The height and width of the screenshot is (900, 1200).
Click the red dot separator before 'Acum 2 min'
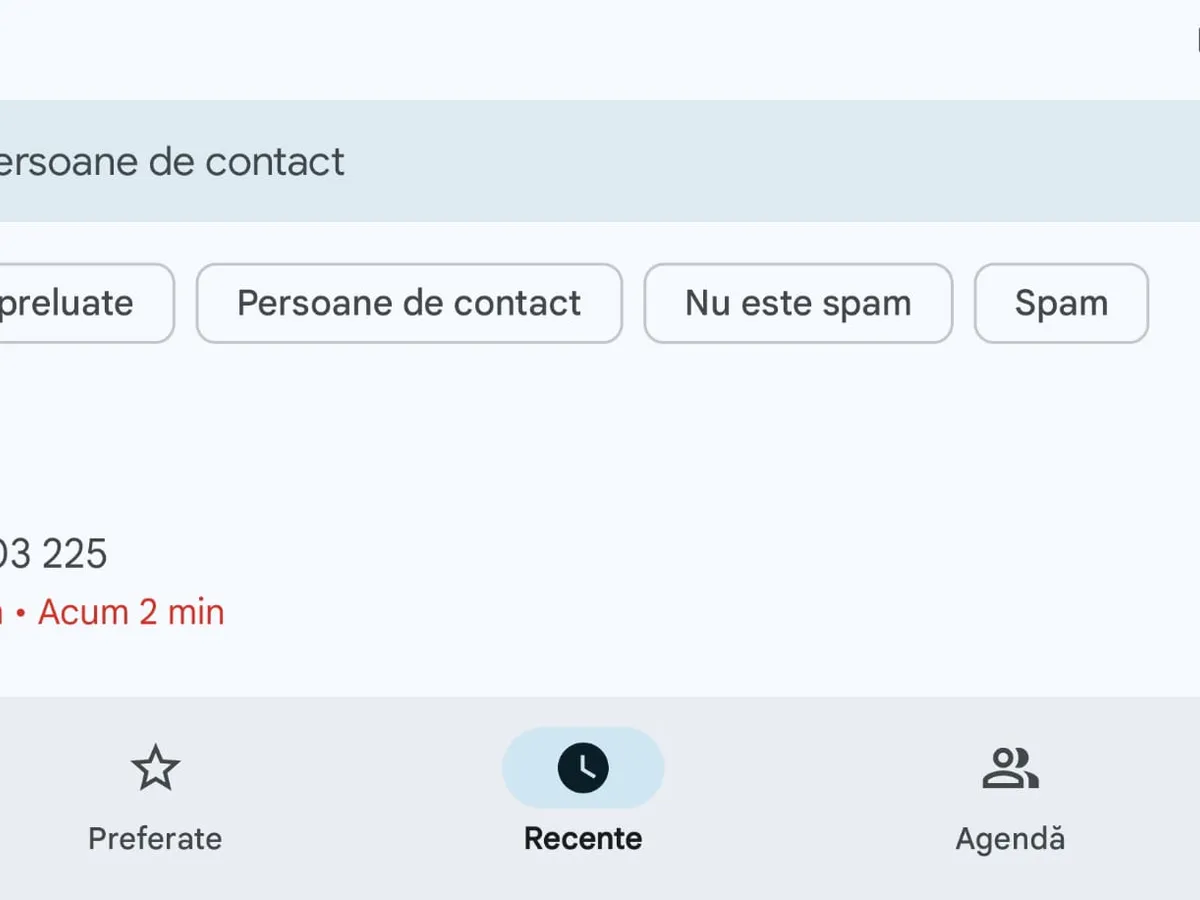[20, 613]
